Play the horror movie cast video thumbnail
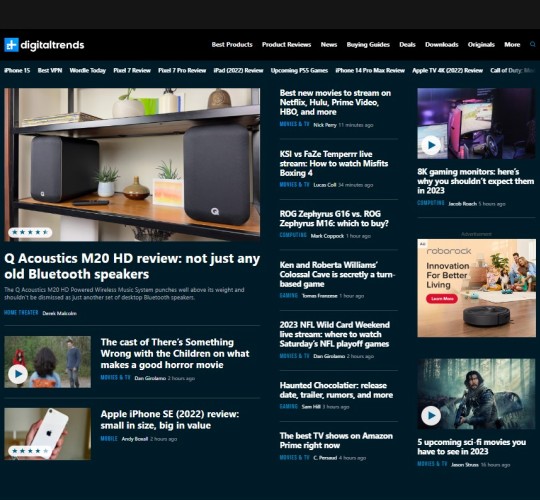This screenshot has height=500, width=540. (18, 374)
